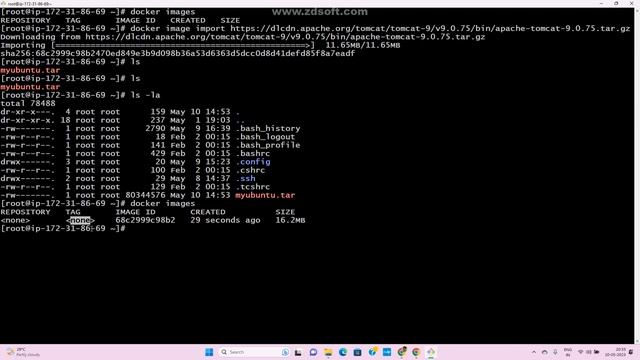Viewport: 640px width, 360px height.
Task: Click the 2790 size of .bash_history
Action: coord(155,129)
